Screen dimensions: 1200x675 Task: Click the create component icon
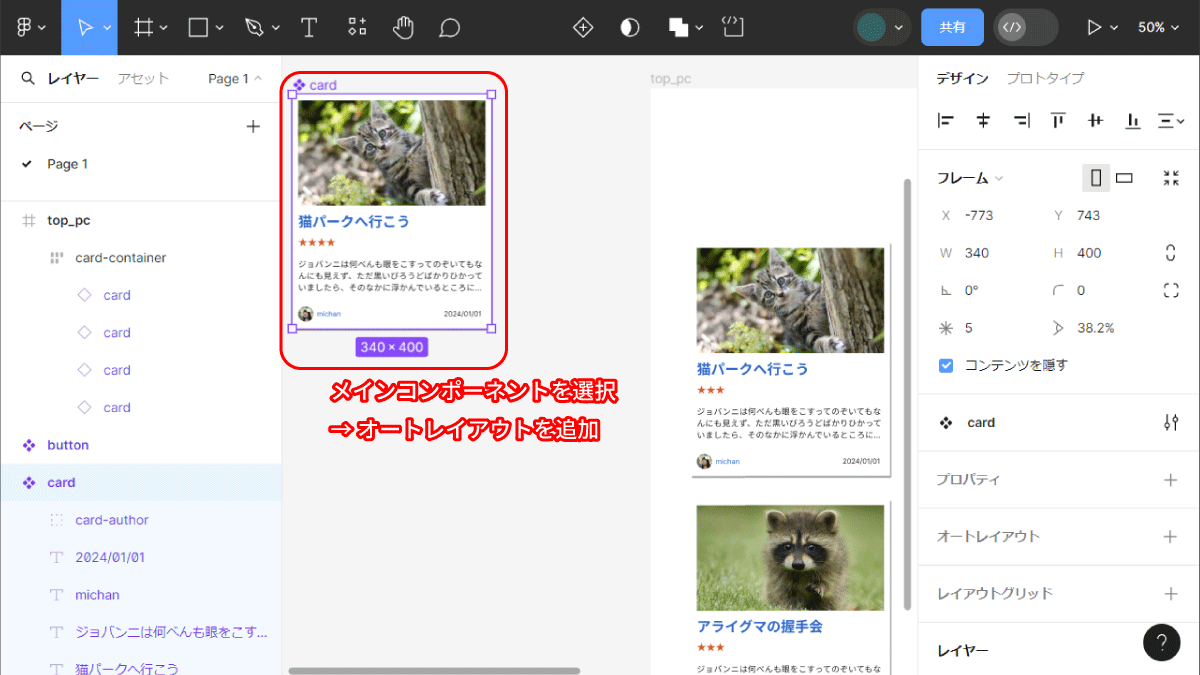[x=583, y=27]
